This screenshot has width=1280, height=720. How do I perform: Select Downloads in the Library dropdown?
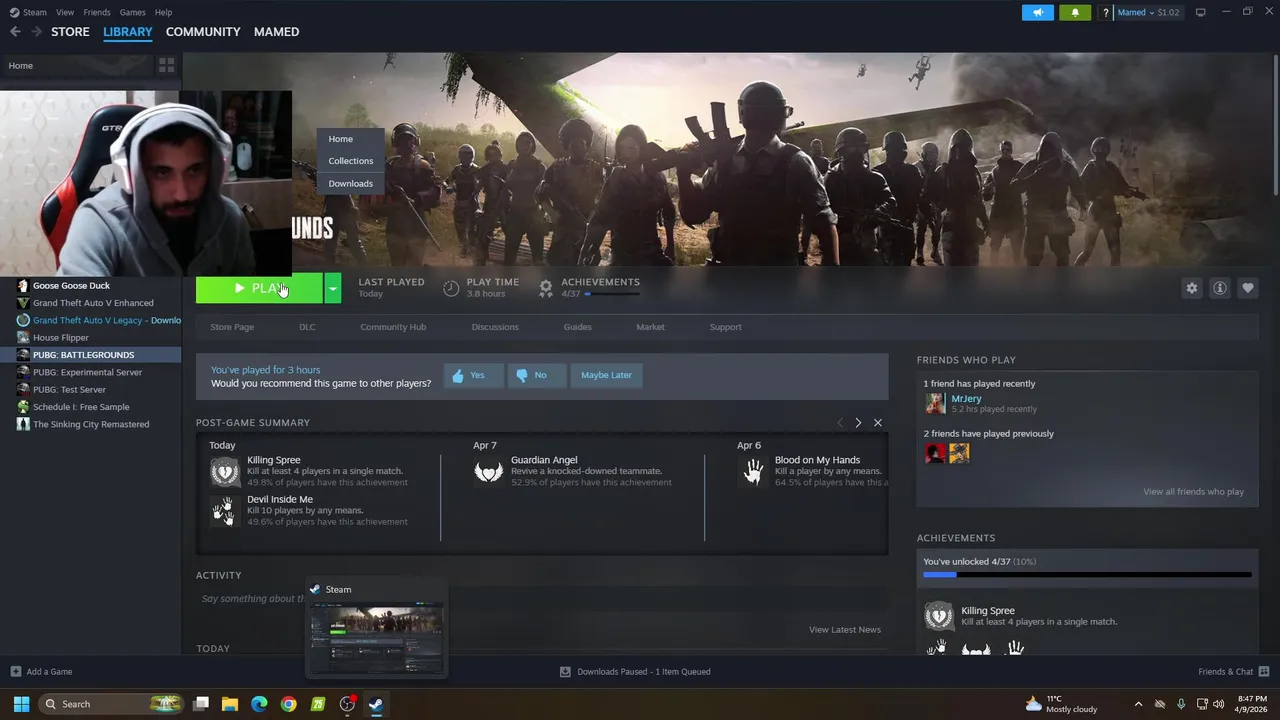point(351,183)
